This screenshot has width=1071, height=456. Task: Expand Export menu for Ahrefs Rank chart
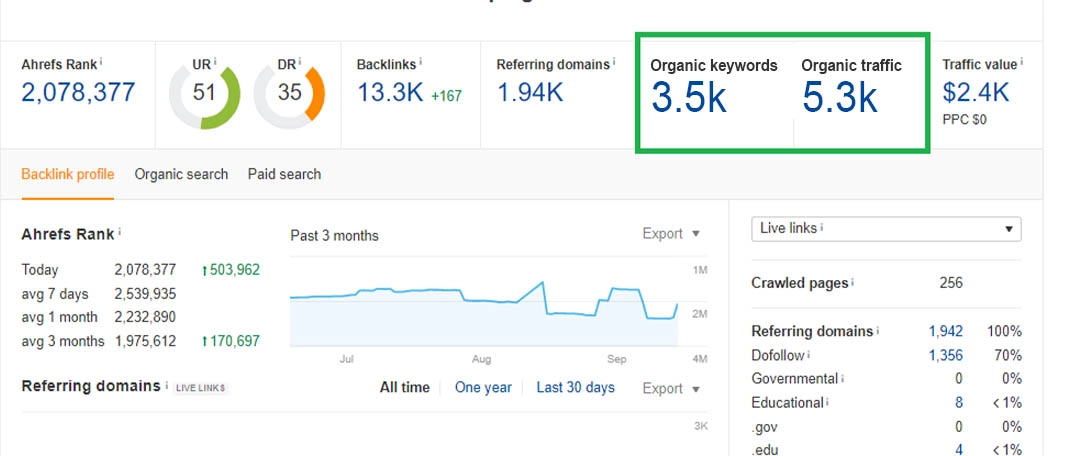coord(671,234)
